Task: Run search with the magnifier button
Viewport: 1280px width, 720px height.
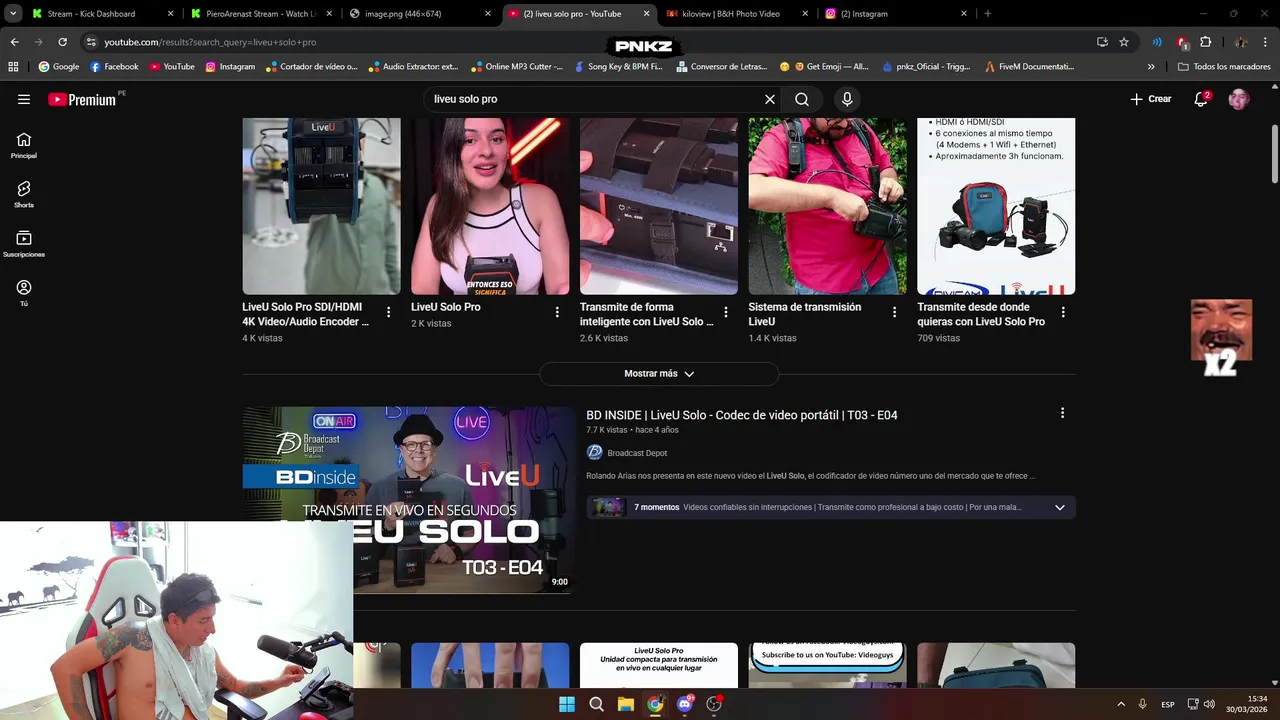Action: pos(802,99)
